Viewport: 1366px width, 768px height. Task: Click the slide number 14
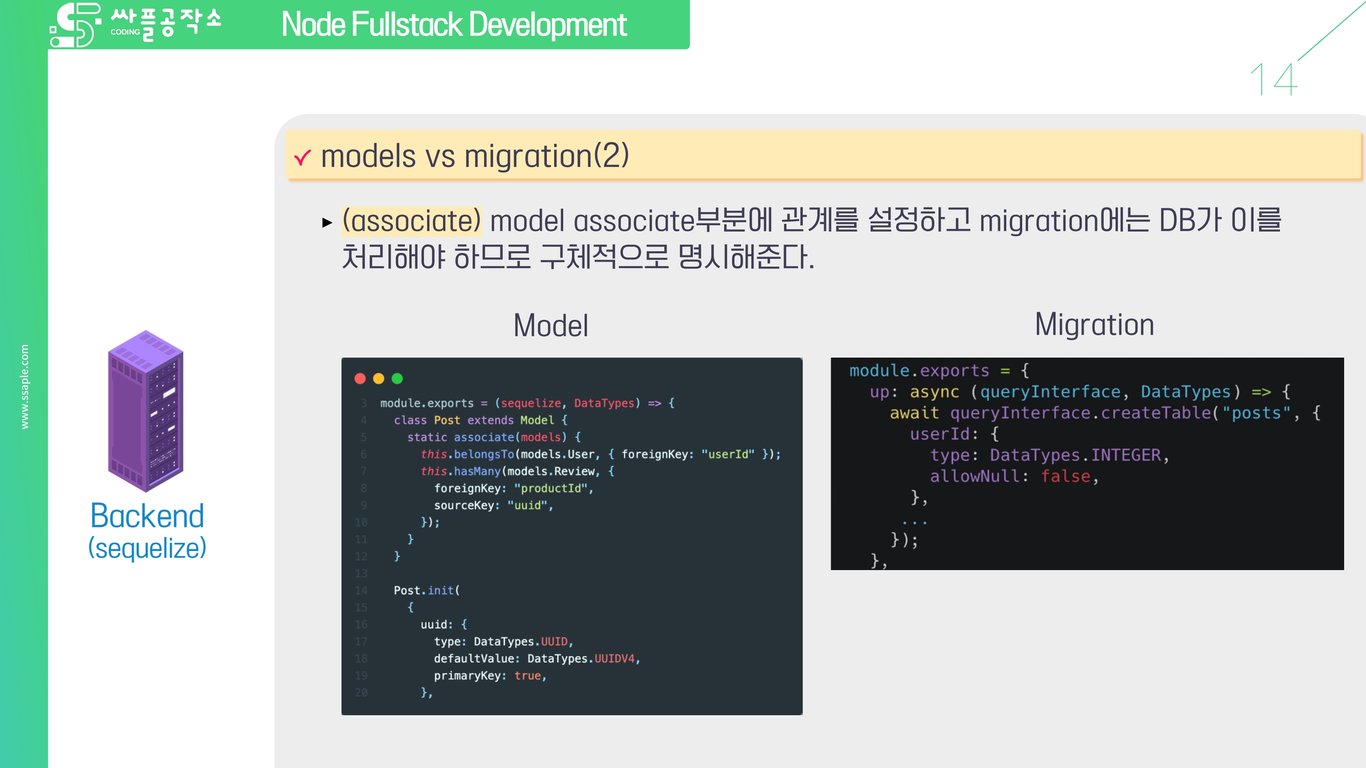point(1273,80)
